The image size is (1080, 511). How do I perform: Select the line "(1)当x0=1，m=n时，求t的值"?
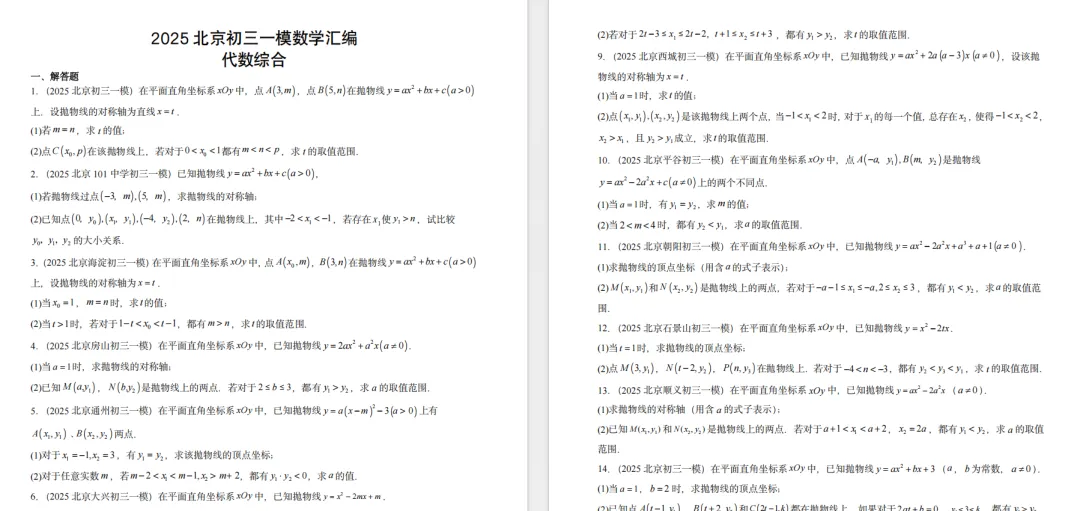point(98,303)
